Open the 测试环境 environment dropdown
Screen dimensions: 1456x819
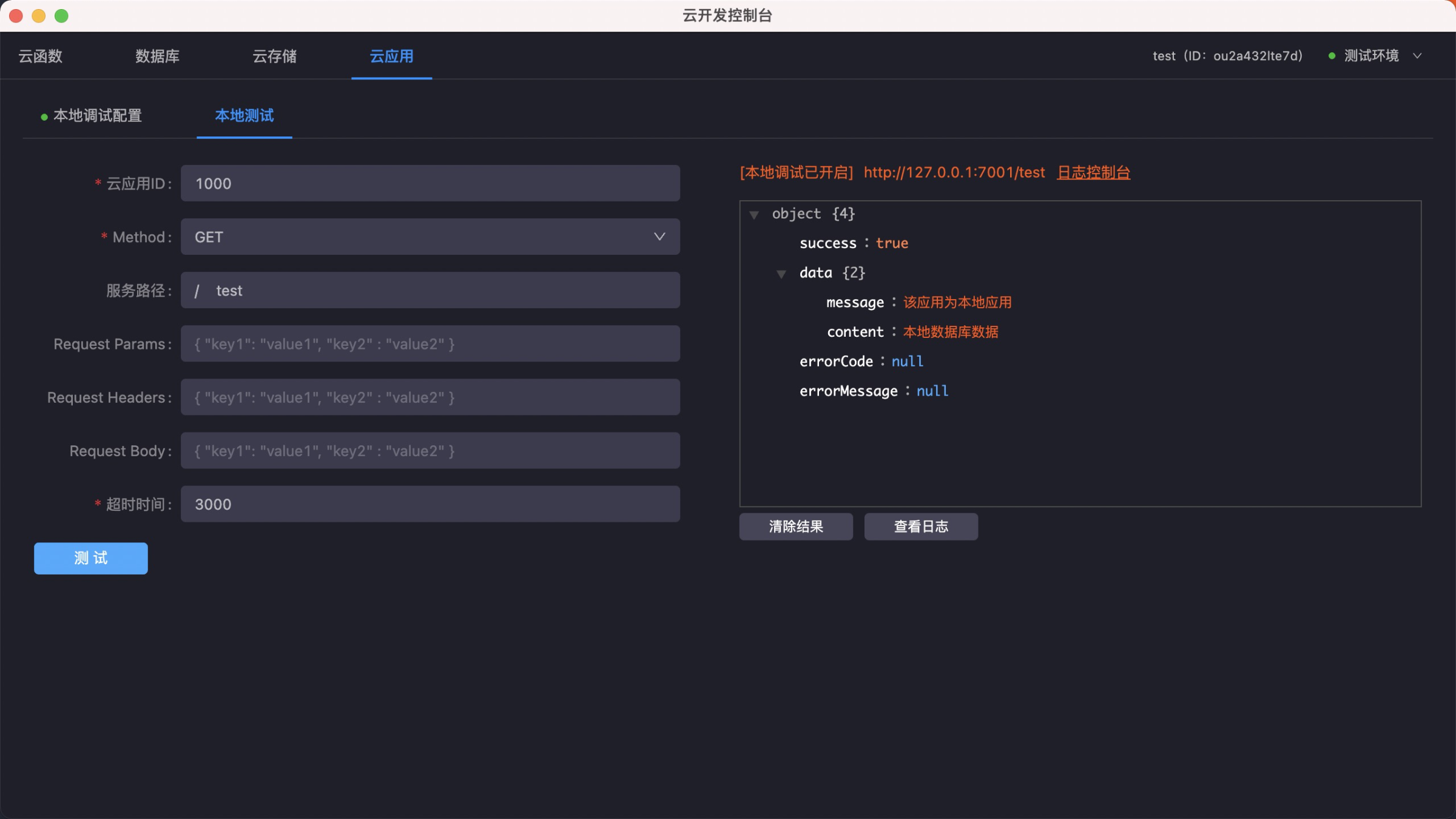coord(1375,56)
